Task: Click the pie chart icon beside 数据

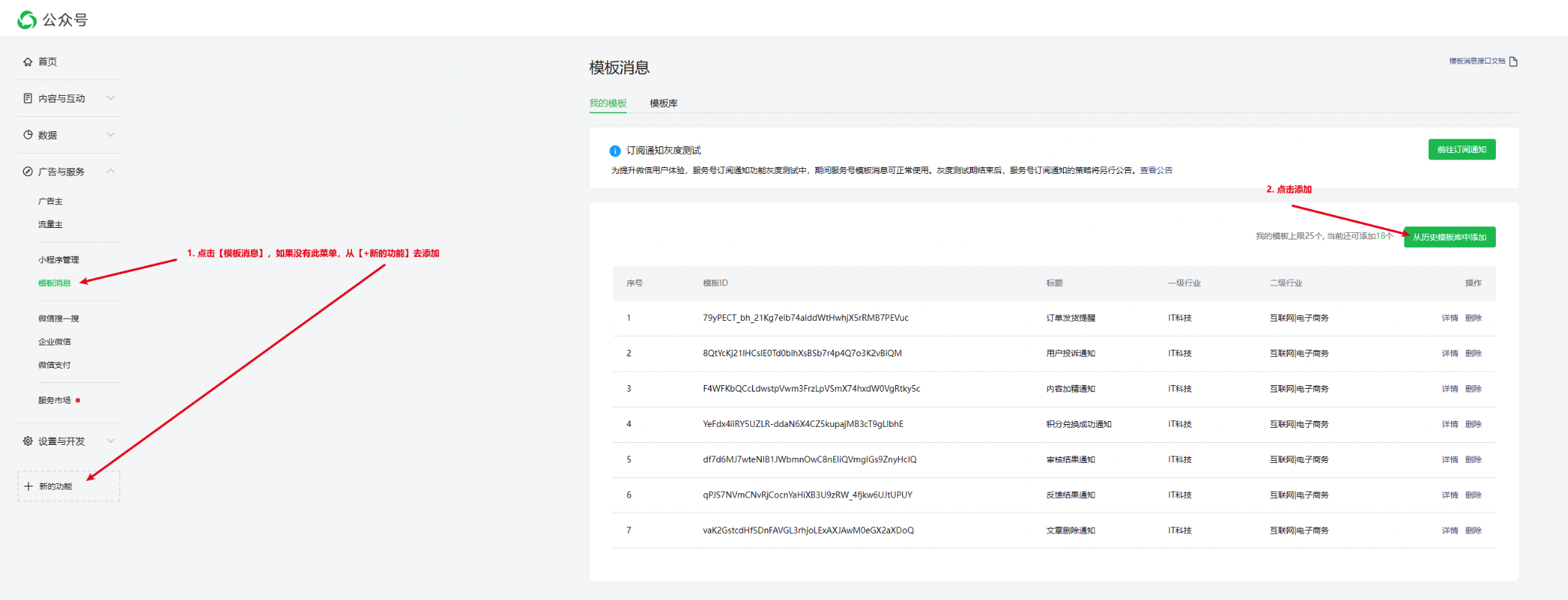Action: tap(27, 135)
